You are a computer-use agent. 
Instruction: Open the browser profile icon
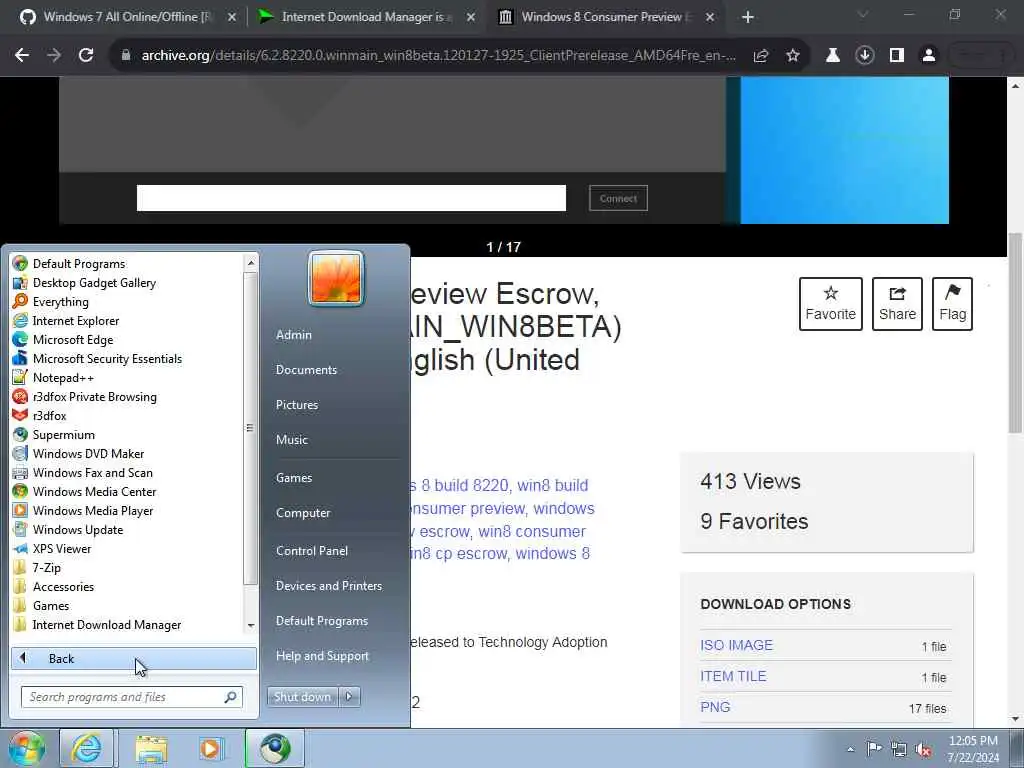[x=929, y=56]
